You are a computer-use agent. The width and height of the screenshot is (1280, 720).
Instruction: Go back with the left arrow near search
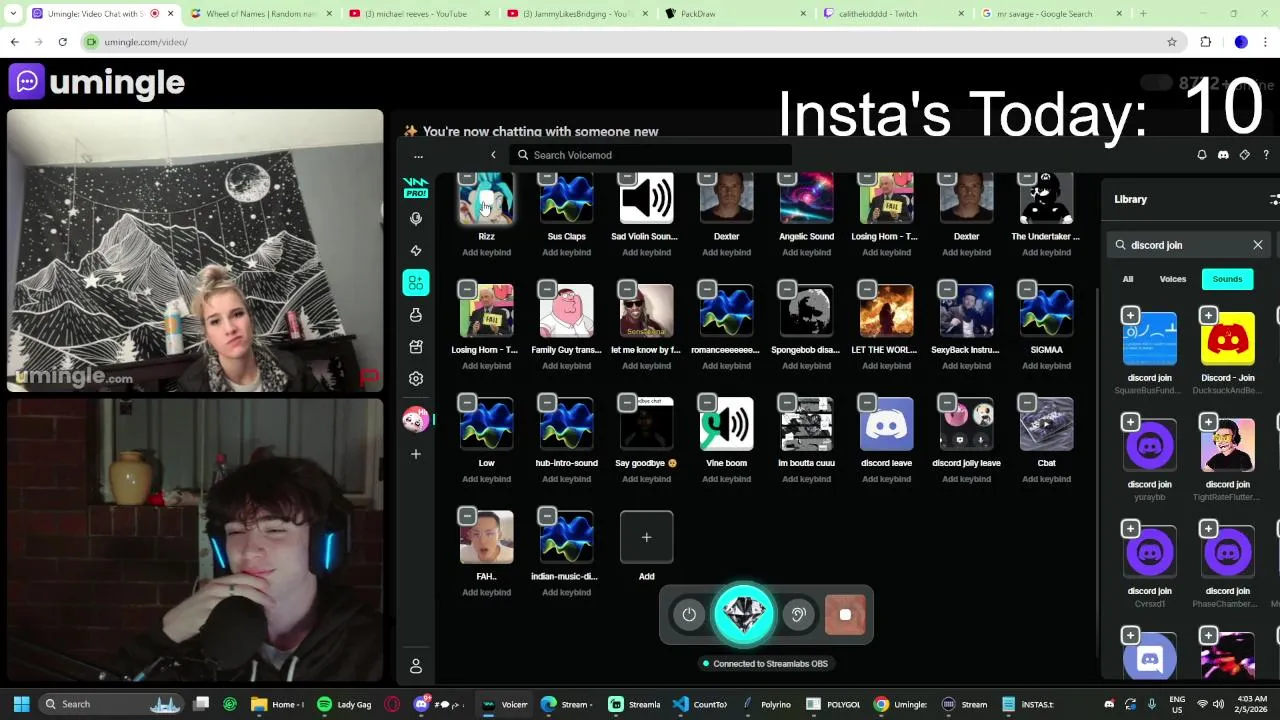(x=493, y=155)
